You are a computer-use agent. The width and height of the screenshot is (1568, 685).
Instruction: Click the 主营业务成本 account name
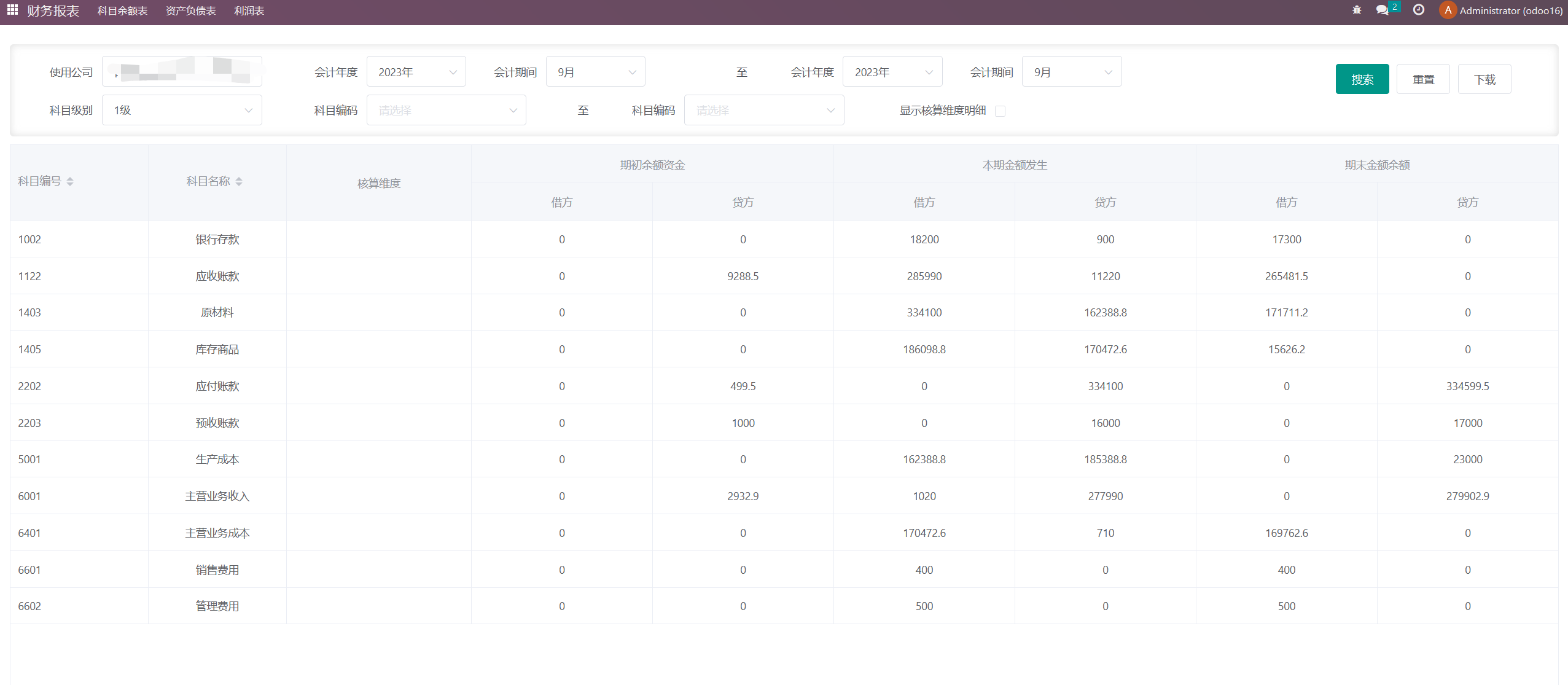(217, 533)
